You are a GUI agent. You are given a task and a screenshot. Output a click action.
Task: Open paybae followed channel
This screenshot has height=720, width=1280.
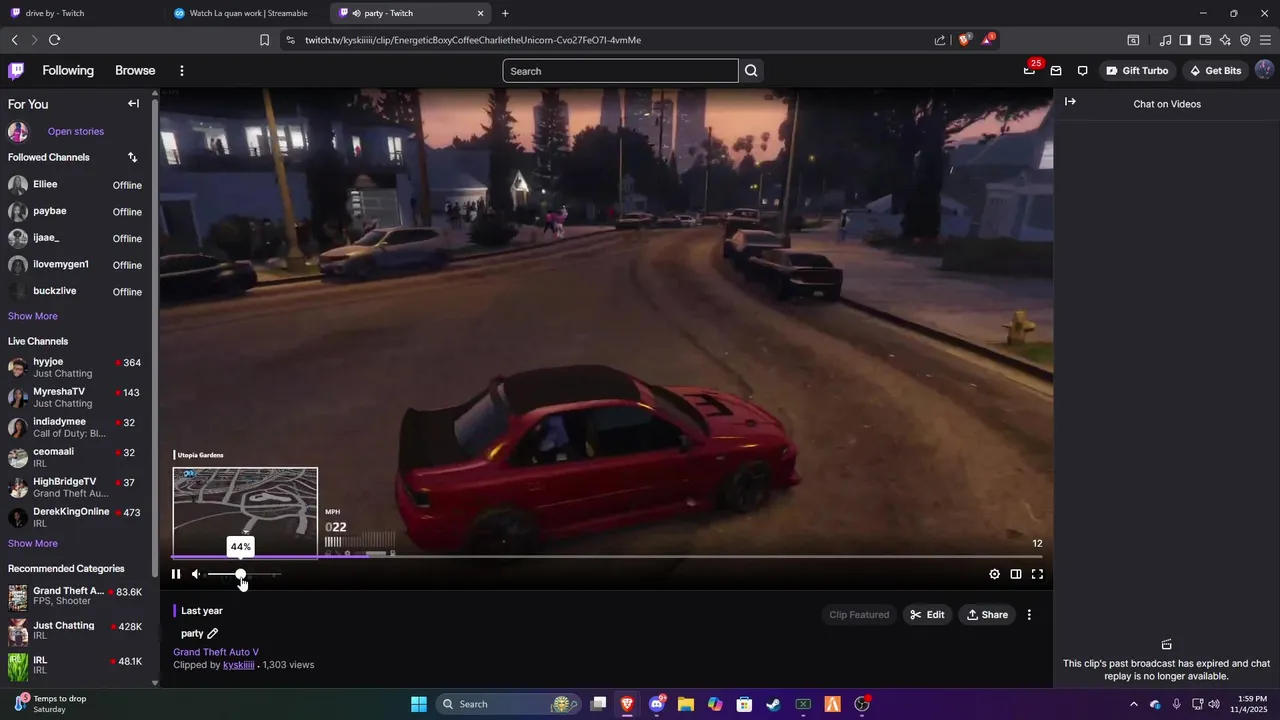tap(76, 212)
